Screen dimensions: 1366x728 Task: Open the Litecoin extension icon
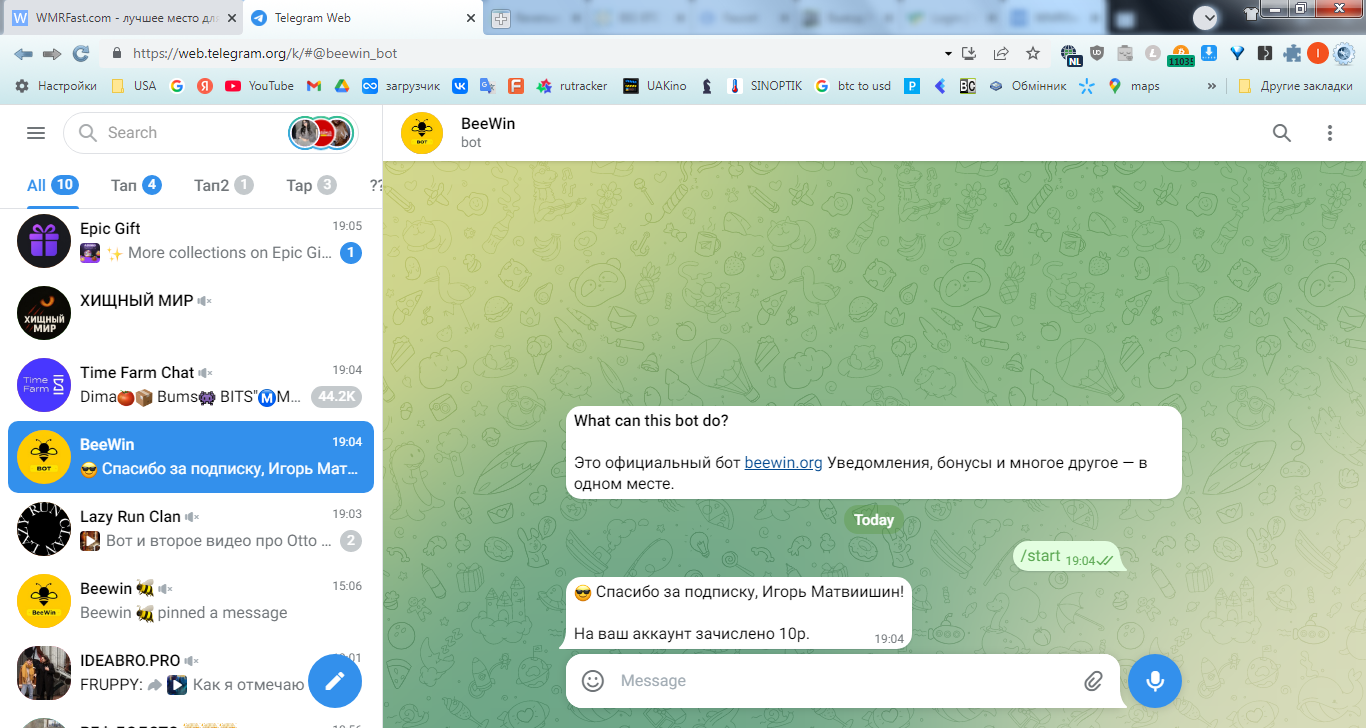click(1153, 53)
